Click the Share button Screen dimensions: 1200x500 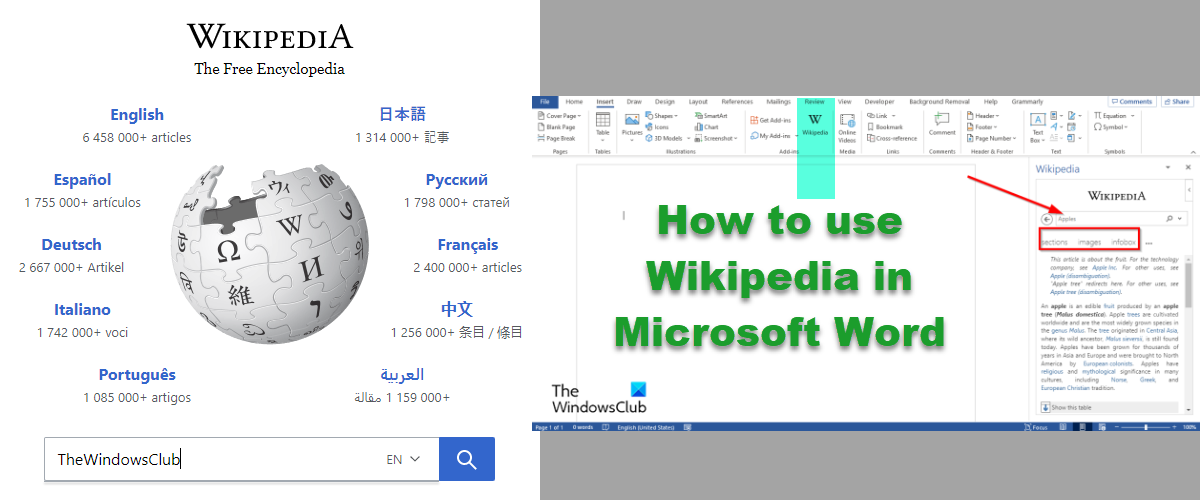tap(1177, 101)
